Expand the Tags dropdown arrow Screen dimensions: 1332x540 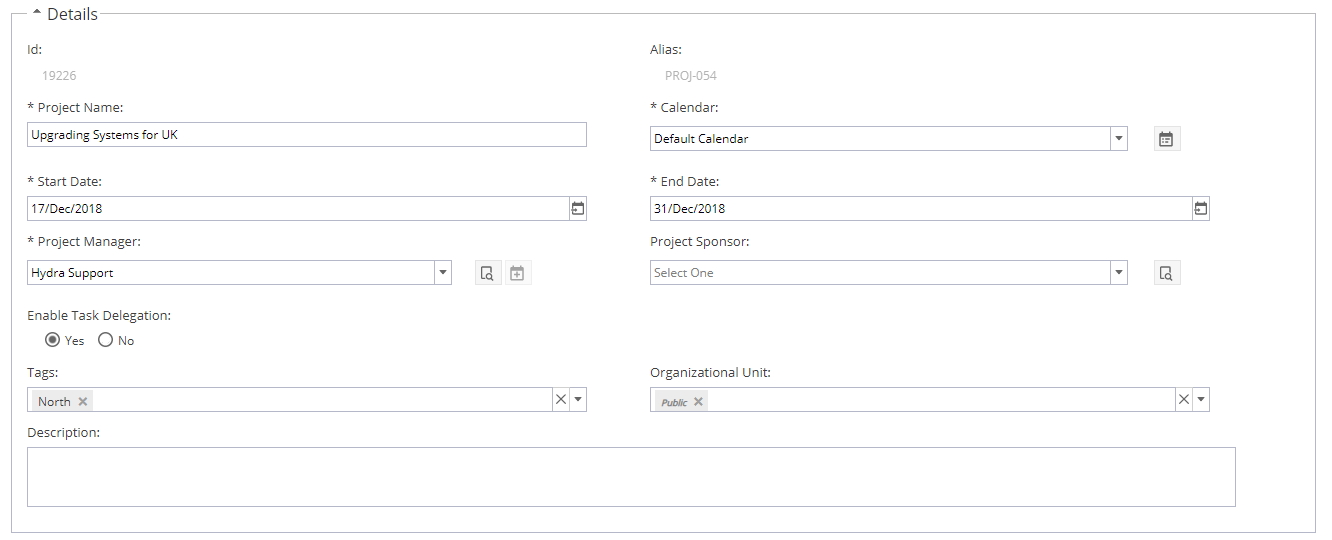coord(578,399)
